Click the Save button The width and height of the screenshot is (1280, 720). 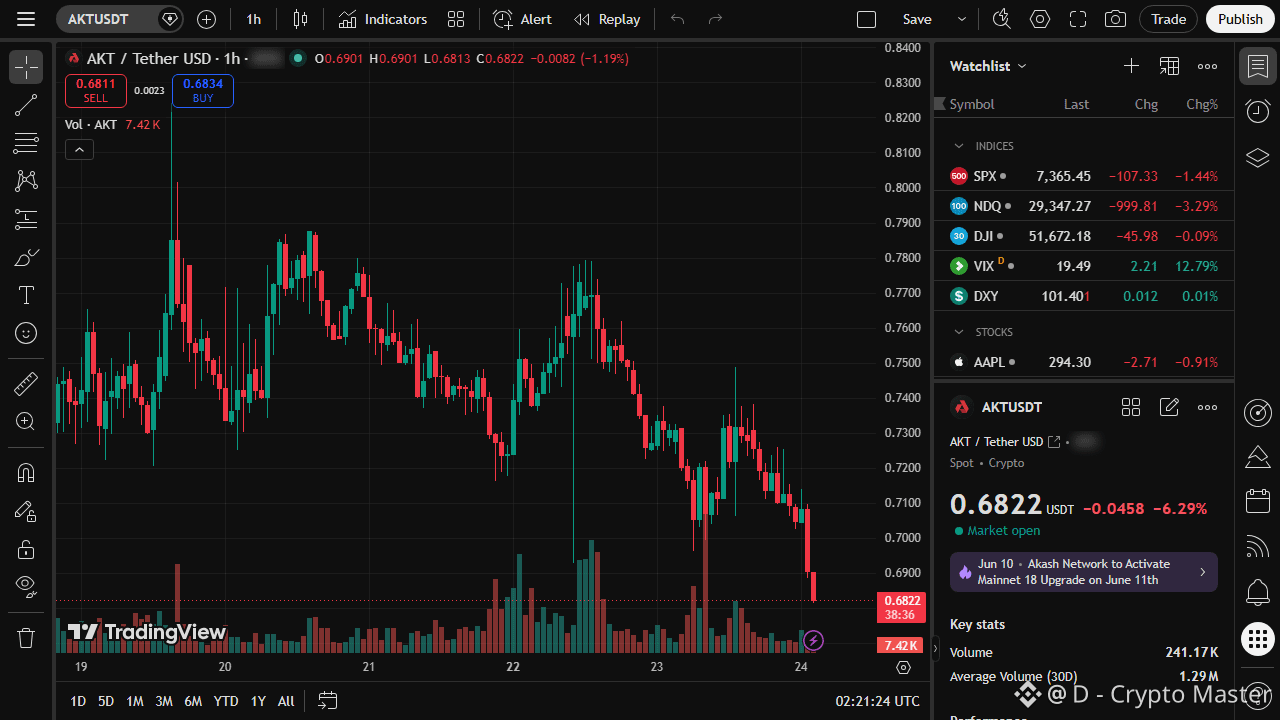pyautogui.click(x=917, y=19)
